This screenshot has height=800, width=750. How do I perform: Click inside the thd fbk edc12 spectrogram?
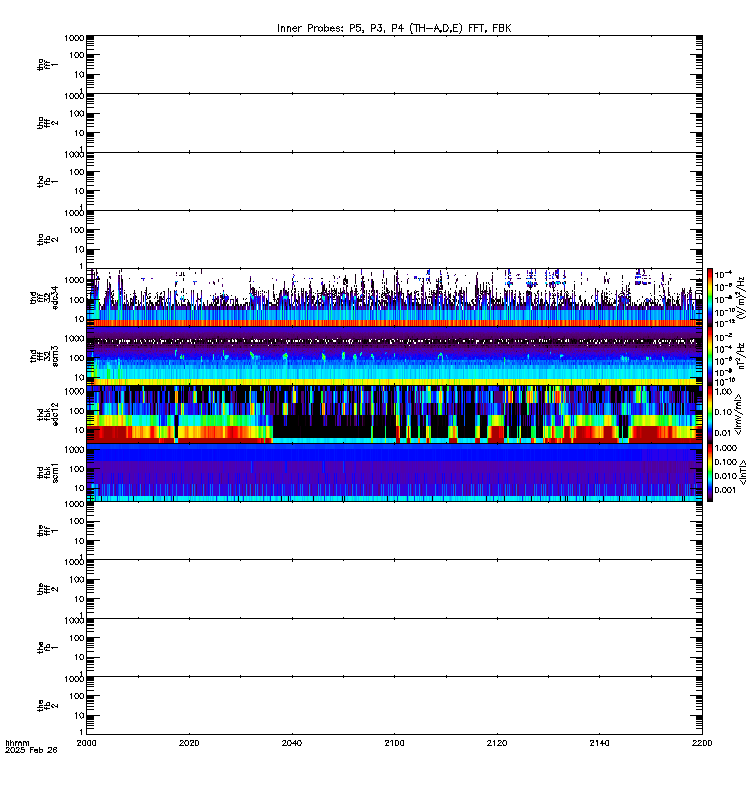tap(394, 414)
